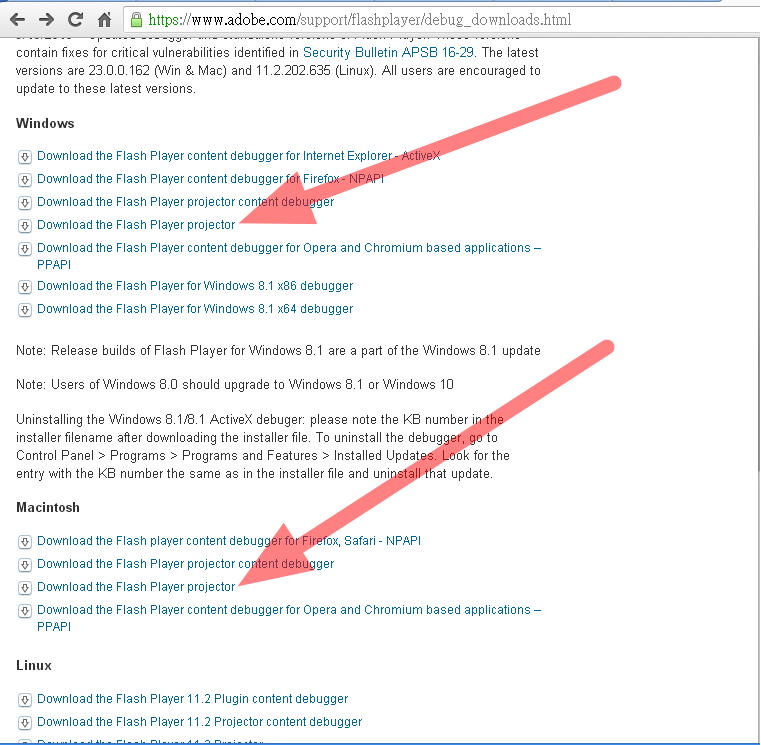The image size is (761, 745).
Task: Open Security Bulletin APSB 16-29 link
Action: [388, 52]
